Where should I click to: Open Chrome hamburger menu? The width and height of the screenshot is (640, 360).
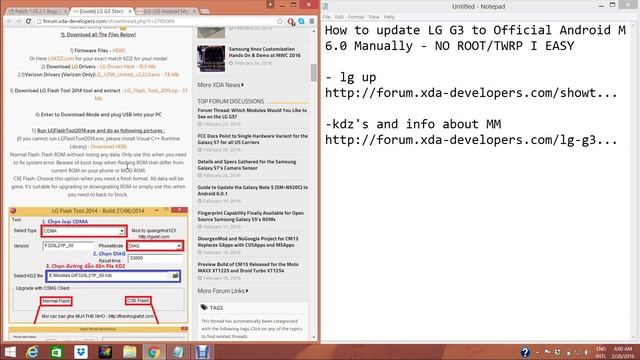pos(311,21)
